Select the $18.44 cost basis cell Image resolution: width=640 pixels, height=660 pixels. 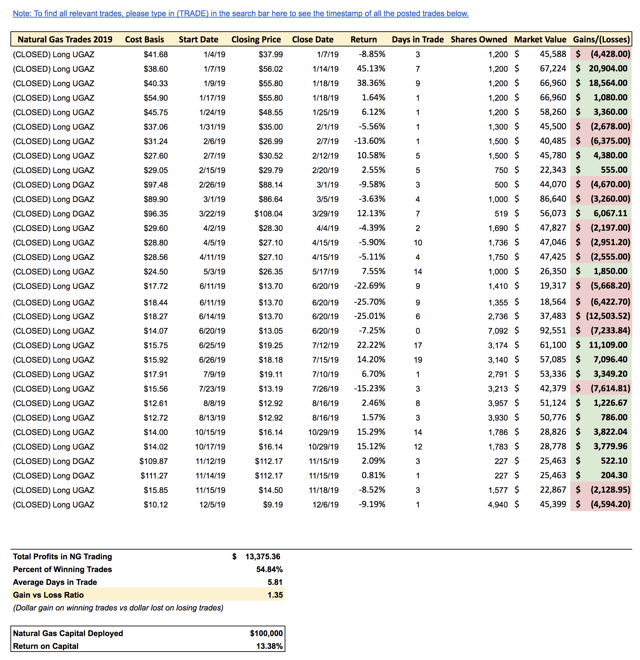[155, 303]
